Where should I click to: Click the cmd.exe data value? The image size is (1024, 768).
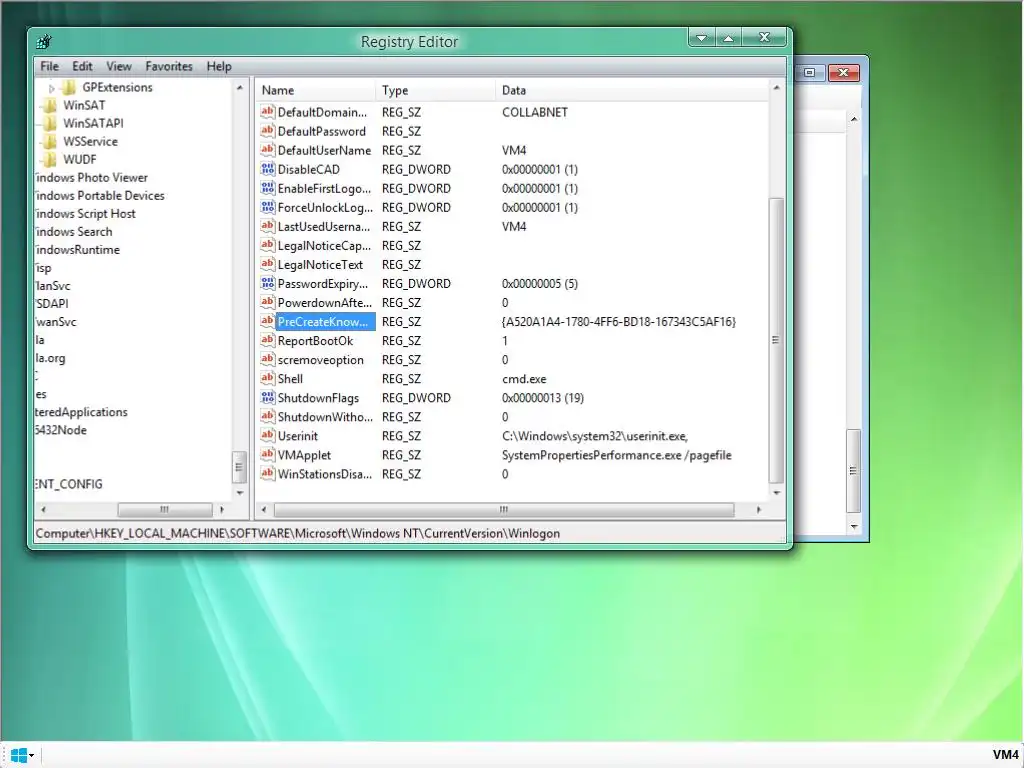(524, 379)
